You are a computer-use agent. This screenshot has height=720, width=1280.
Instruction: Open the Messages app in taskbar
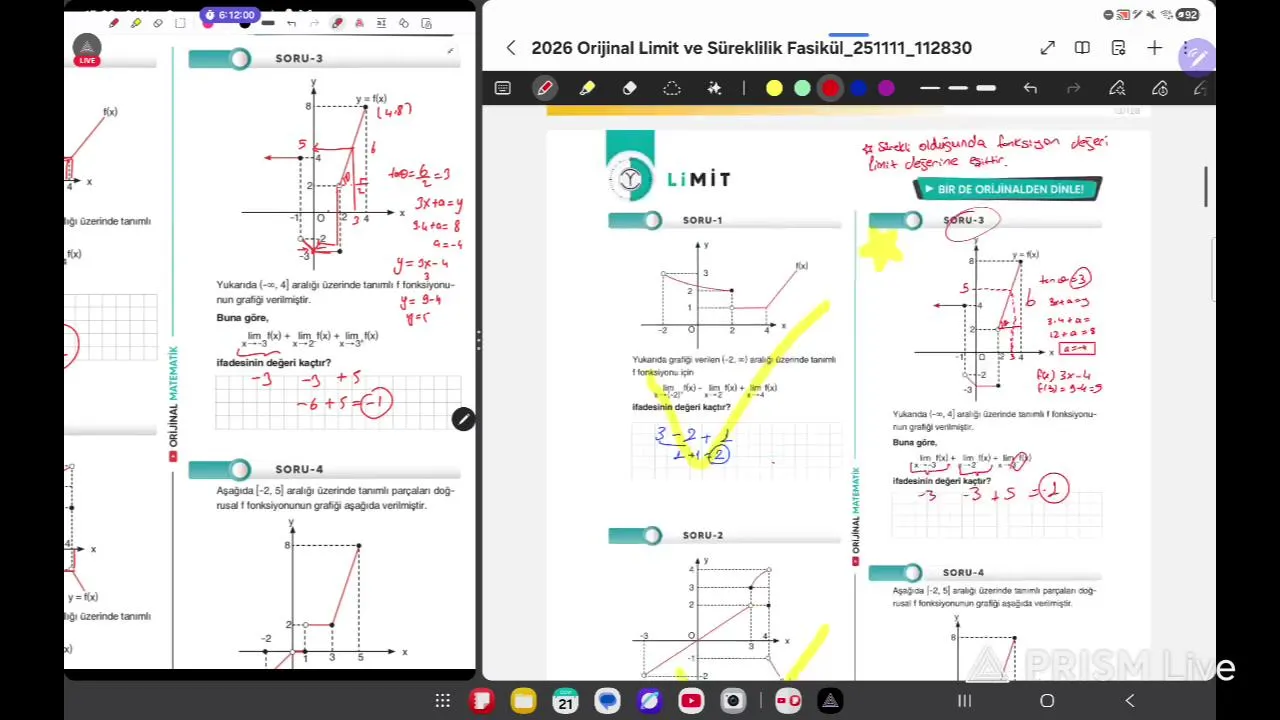click(x=607, y=701)
